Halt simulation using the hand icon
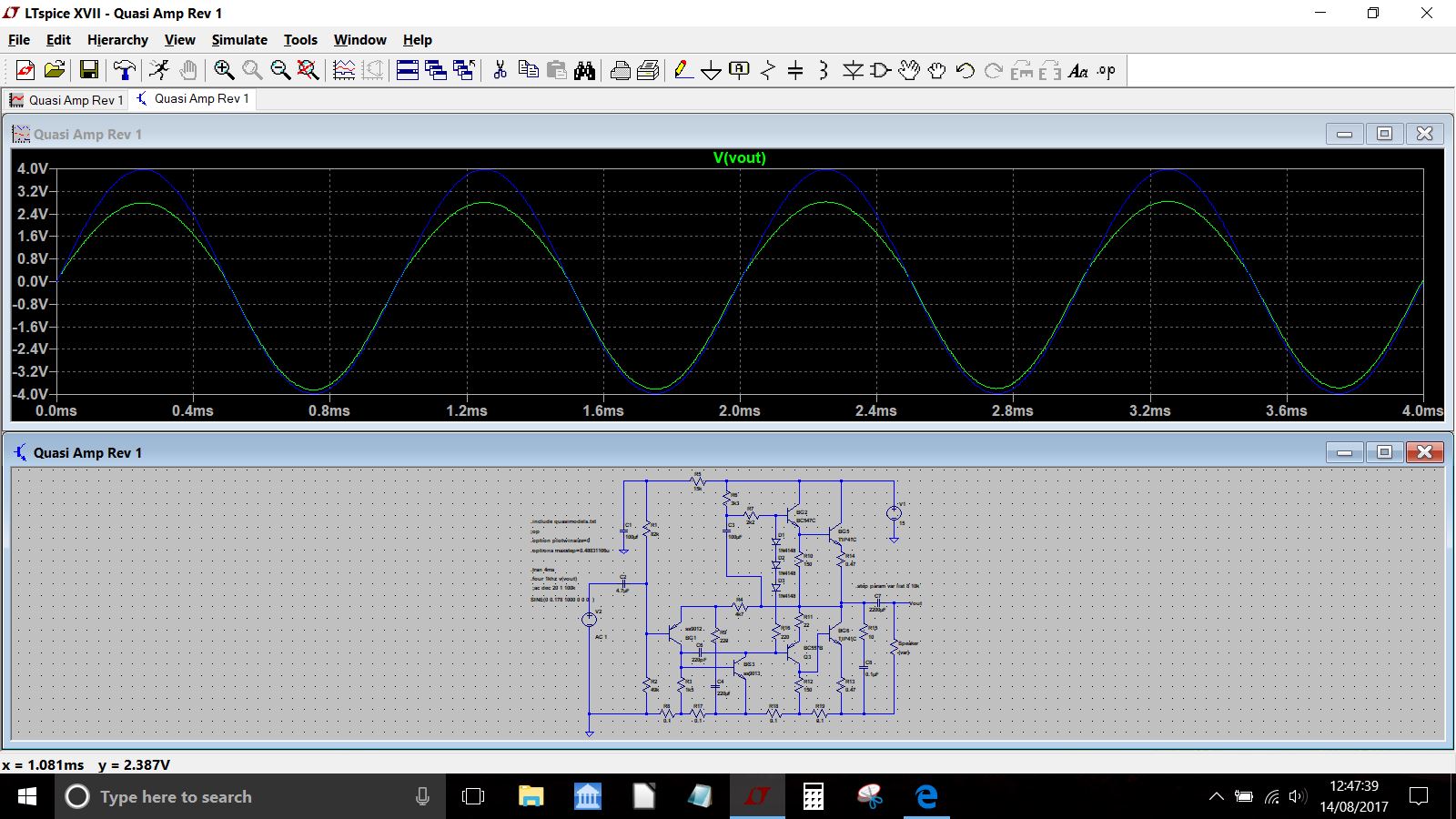The height and width of the screenshot is (819, 1456). click(187, 70)
